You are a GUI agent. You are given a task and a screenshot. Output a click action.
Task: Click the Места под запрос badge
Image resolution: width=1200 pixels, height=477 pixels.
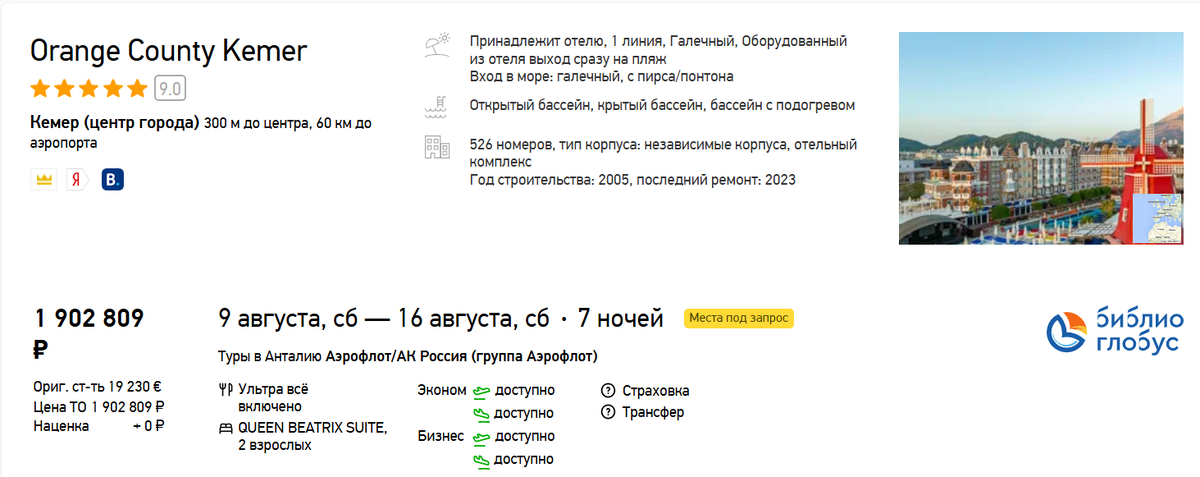point(739,318)
